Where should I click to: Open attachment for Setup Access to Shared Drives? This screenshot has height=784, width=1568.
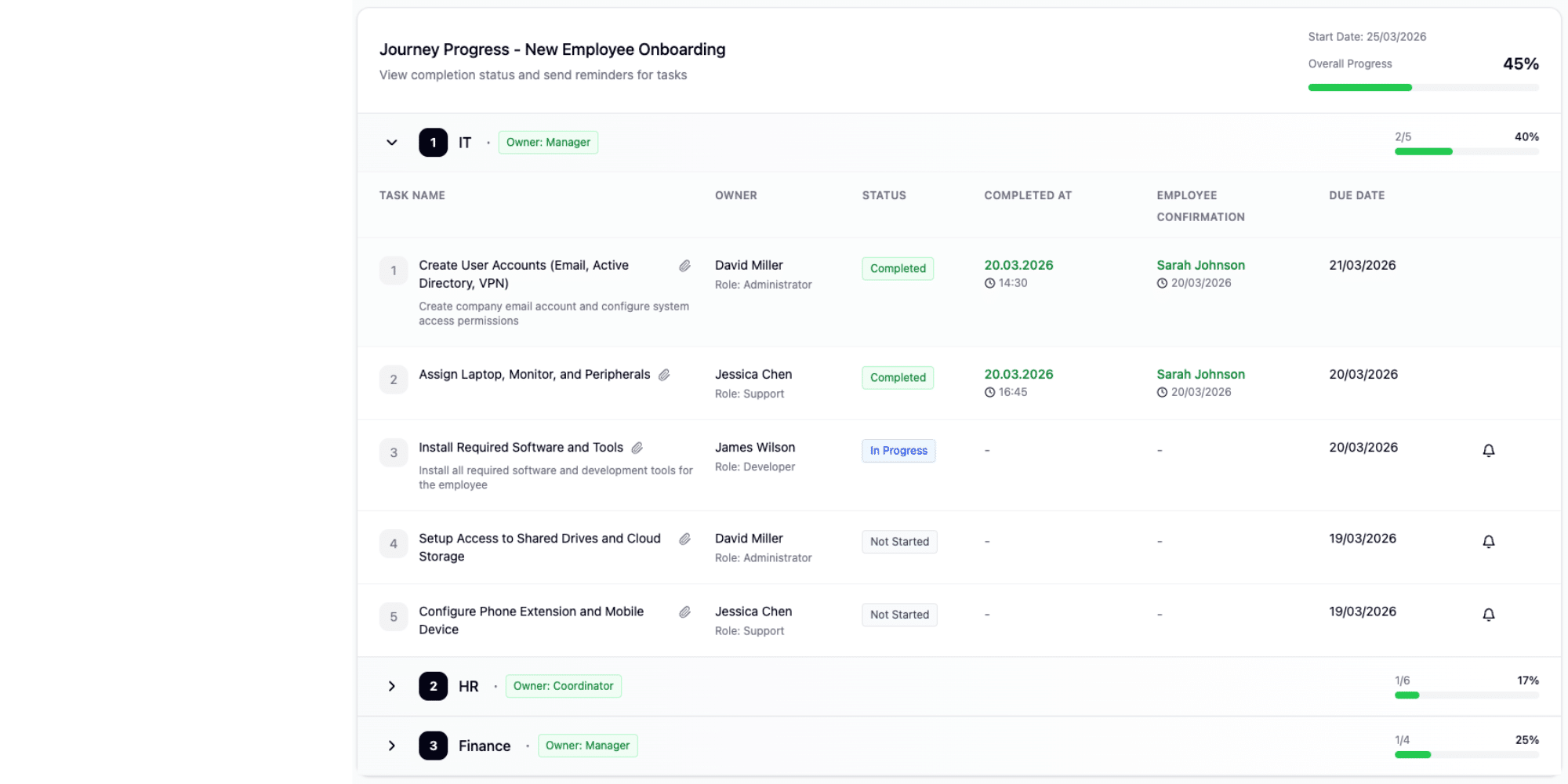tap(684, 539)
